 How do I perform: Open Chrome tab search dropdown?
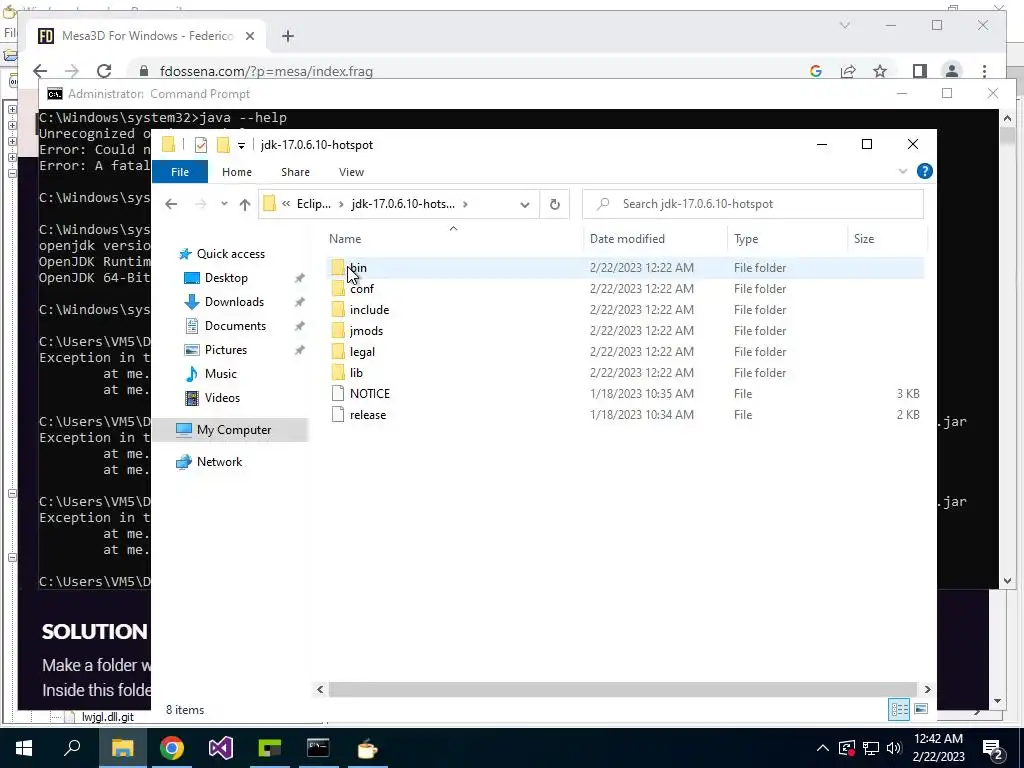coord(844,25)
